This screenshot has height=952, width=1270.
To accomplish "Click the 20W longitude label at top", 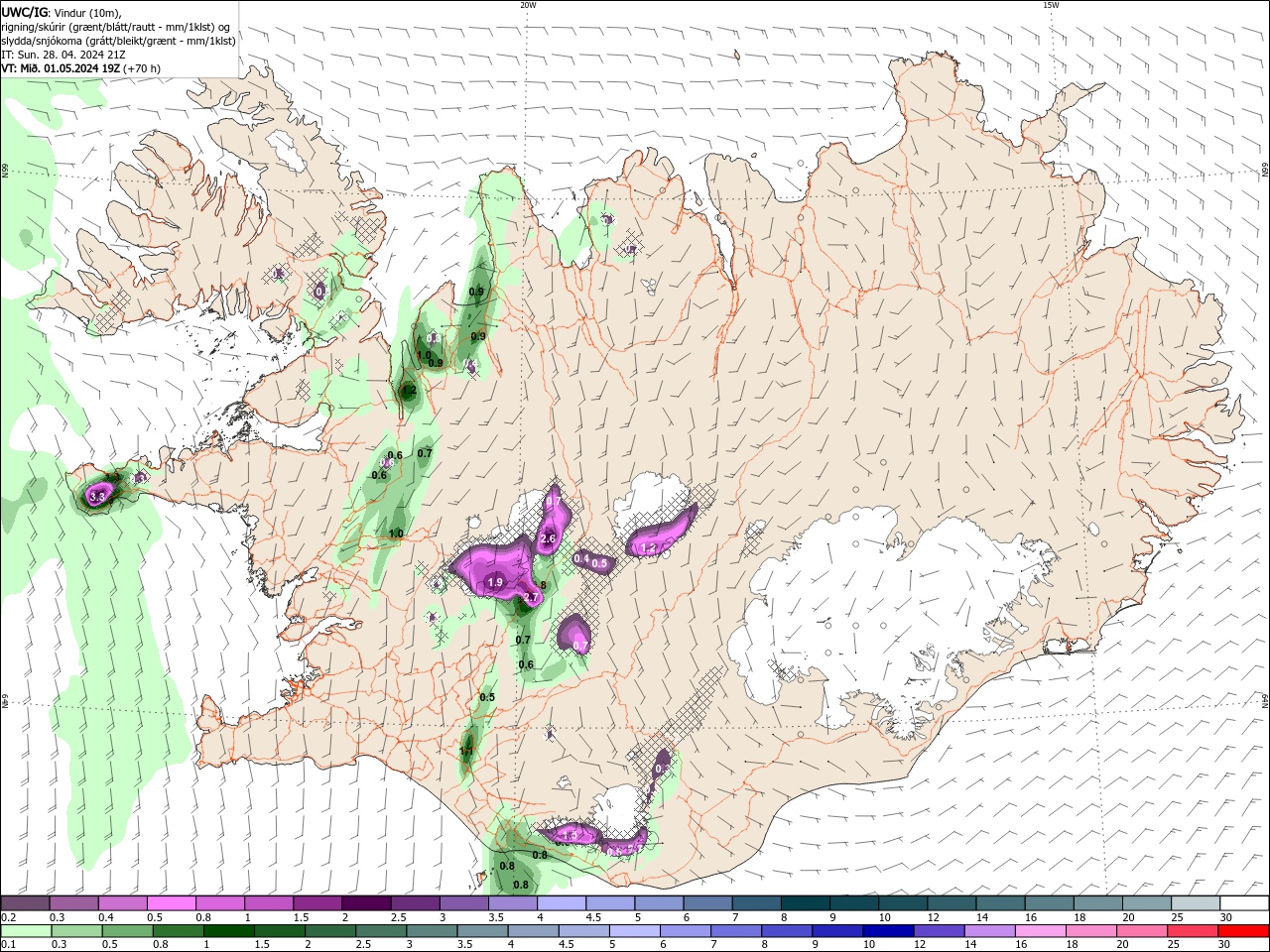I will (528, 5).
